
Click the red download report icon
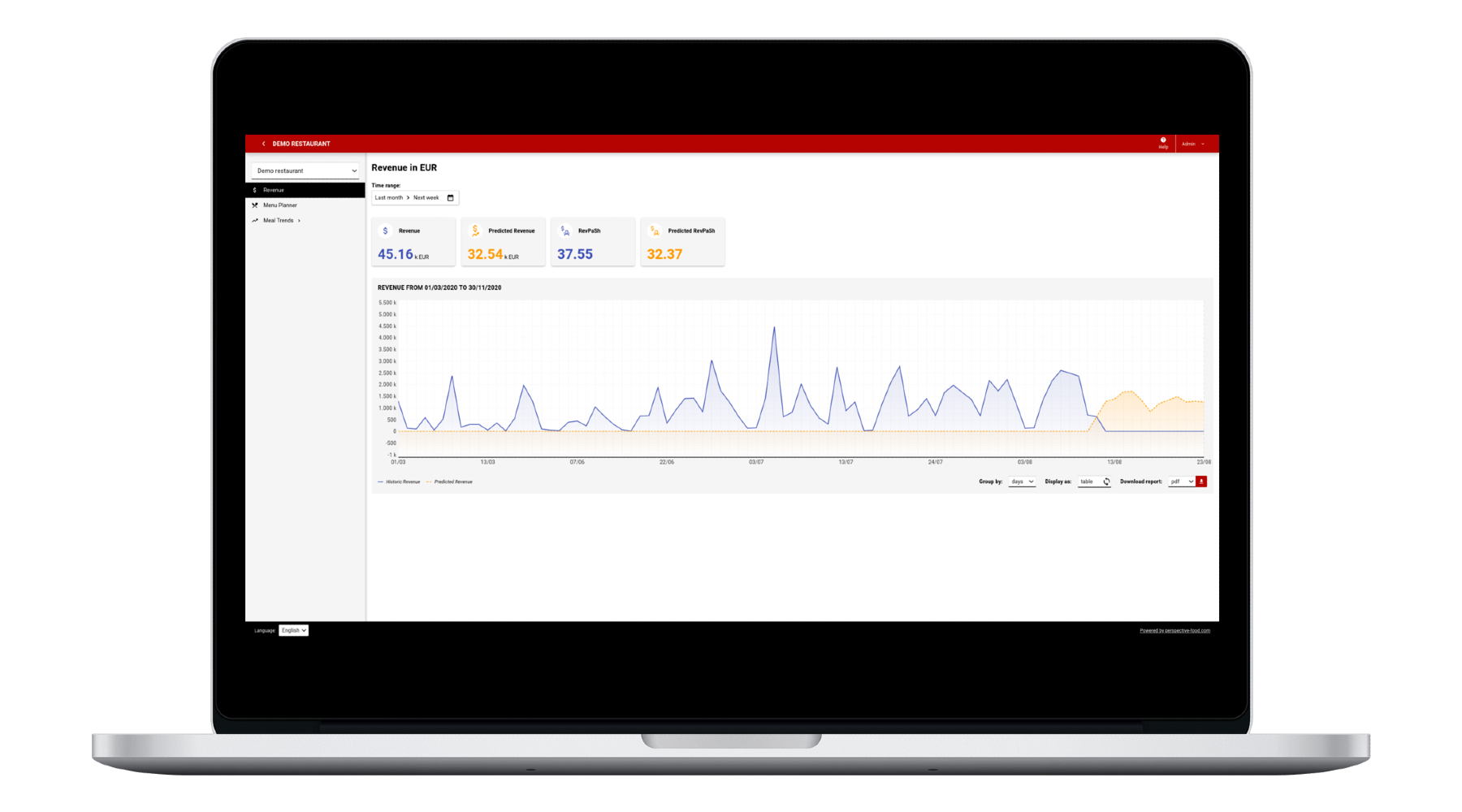(1201, 482)
